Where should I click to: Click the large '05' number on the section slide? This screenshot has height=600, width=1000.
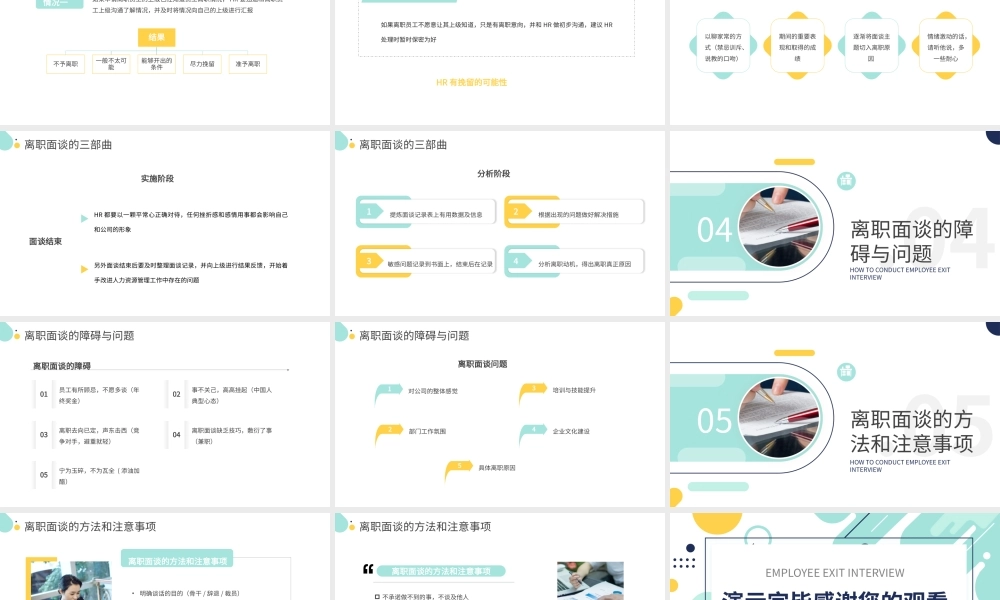[x=714, y=421]
